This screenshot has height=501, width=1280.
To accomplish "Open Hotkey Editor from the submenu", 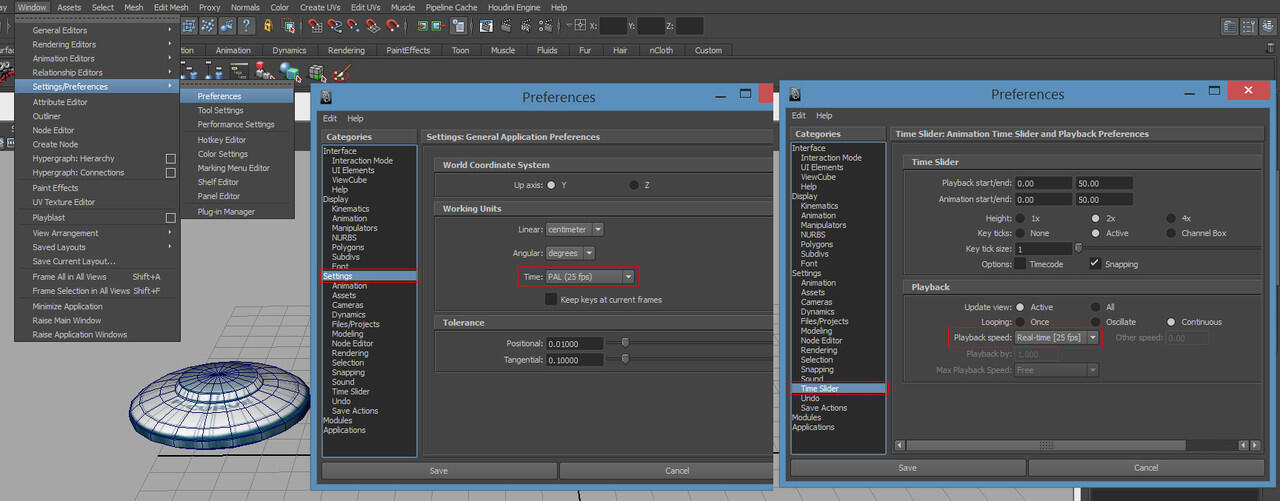I will (x=237, y=140).
